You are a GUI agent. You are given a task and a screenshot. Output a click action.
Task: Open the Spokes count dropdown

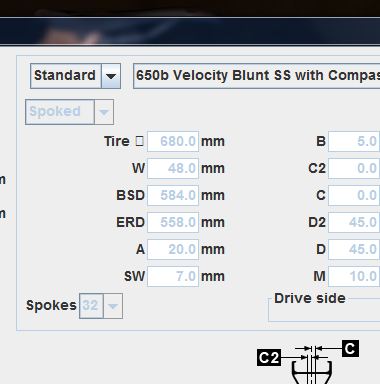[113, 306]
